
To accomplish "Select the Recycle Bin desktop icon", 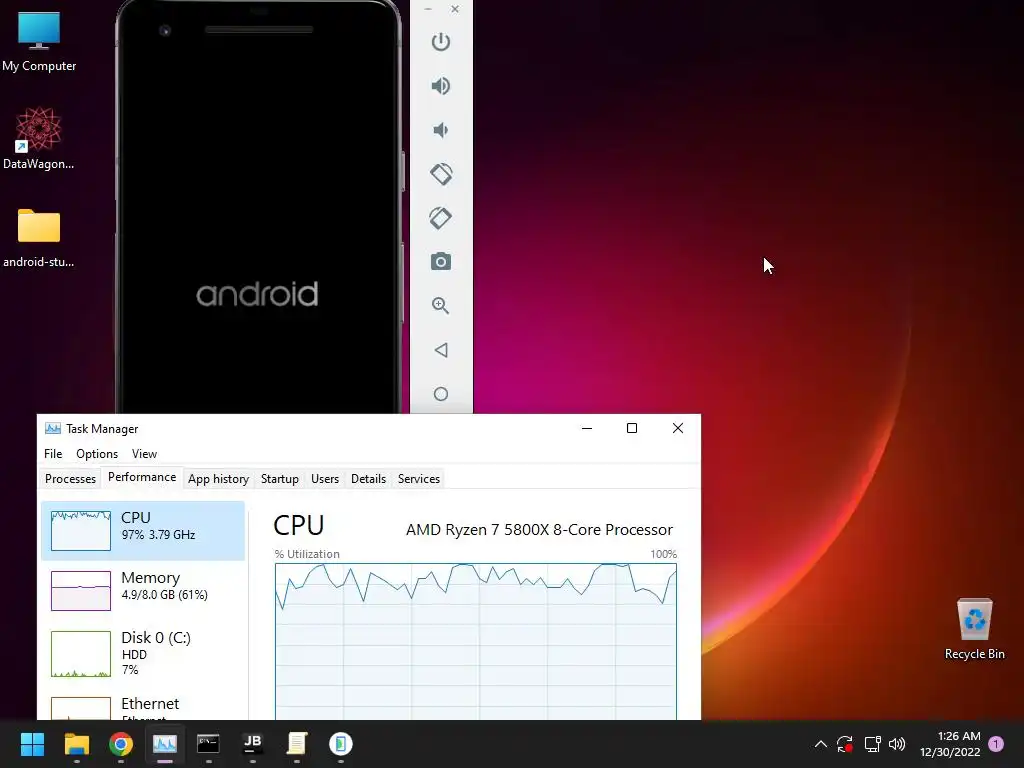I will [974, 629].
